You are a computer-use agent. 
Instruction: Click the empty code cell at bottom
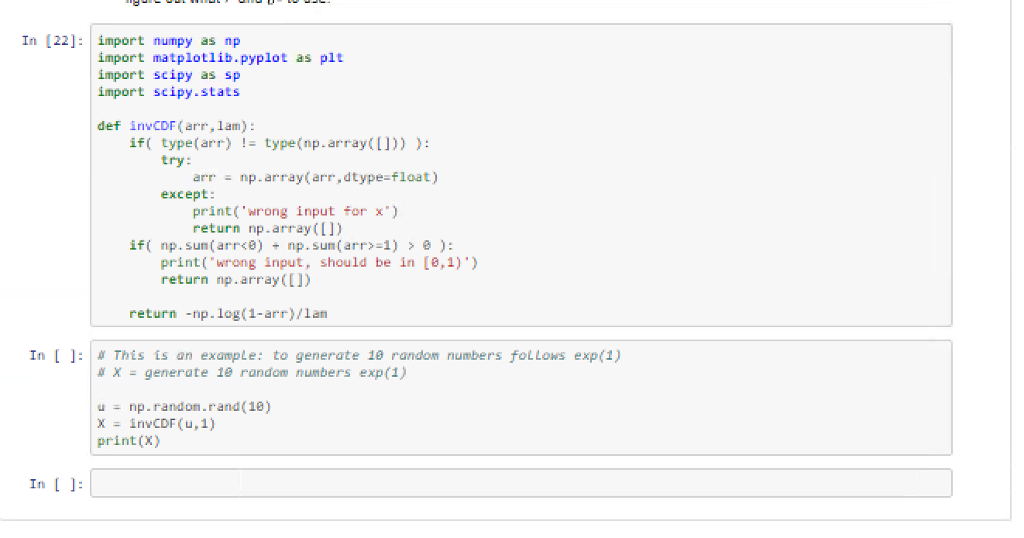click(x=520, y=483)
